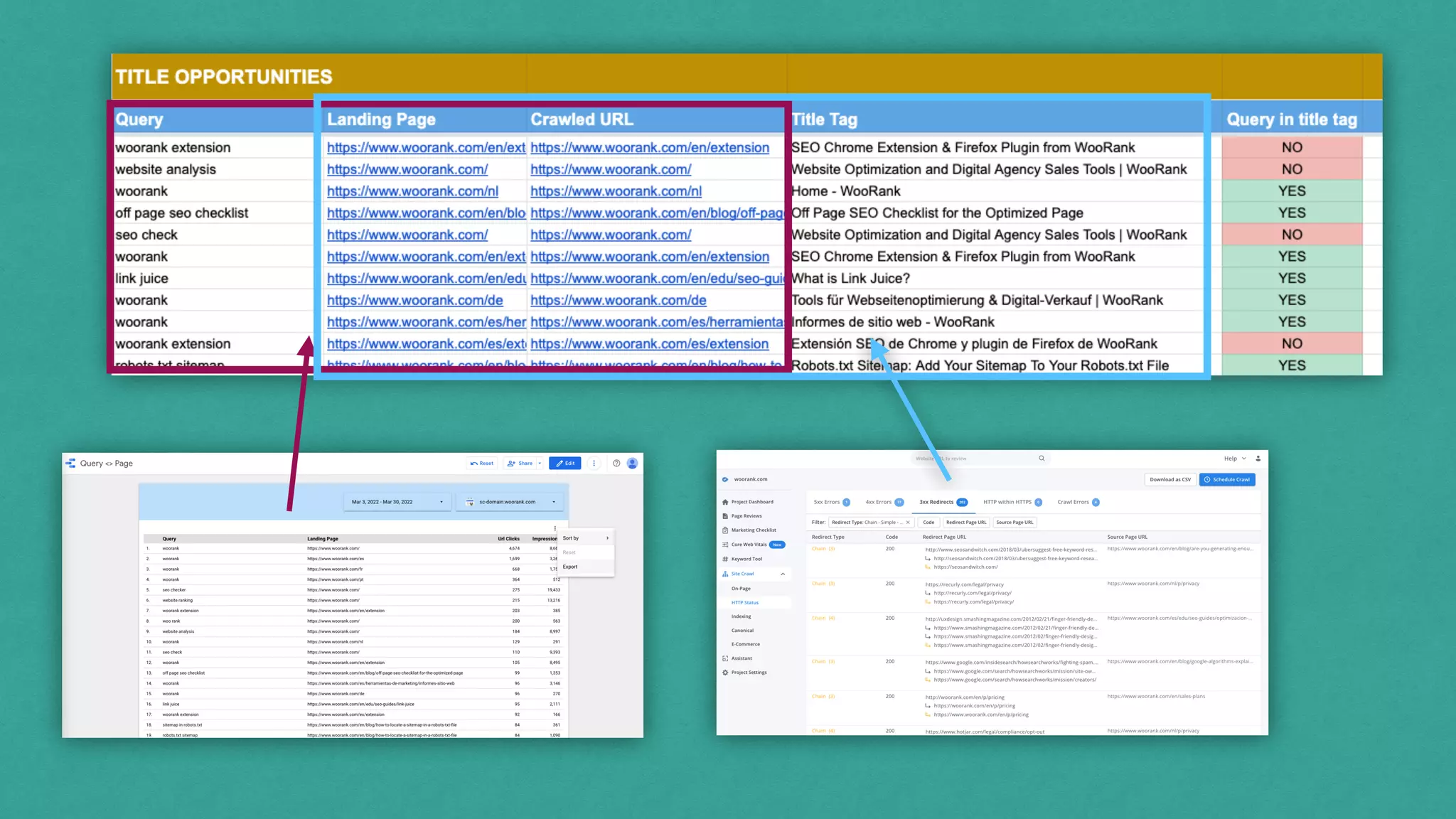1456x819 pixels.
Task: Expand the Share button arrow
Action: point(540,463)
